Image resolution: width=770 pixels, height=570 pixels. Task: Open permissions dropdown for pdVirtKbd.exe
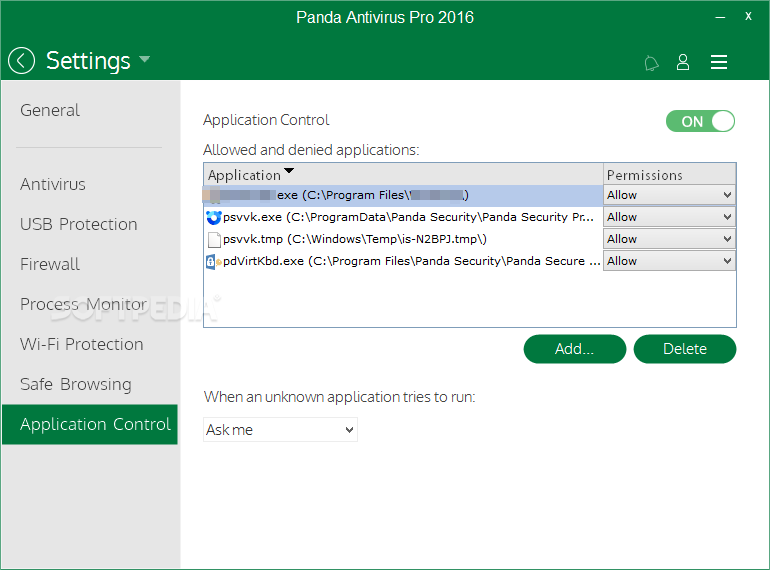(x=669, y=261)
